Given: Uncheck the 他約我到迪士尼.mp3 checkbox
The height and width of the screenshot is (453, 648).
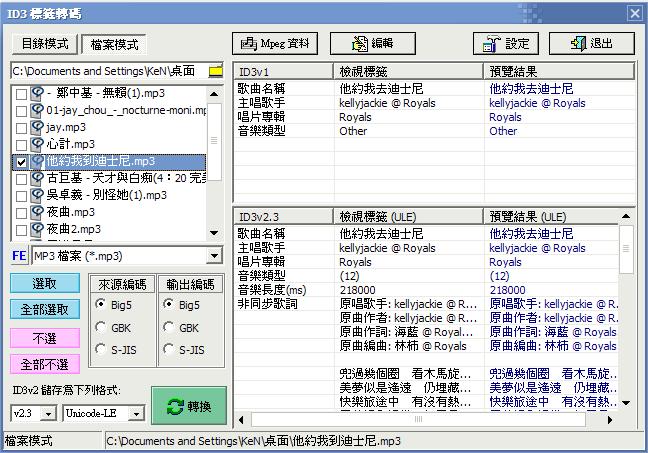Looking at the screenshot, I should coord(22,161).
